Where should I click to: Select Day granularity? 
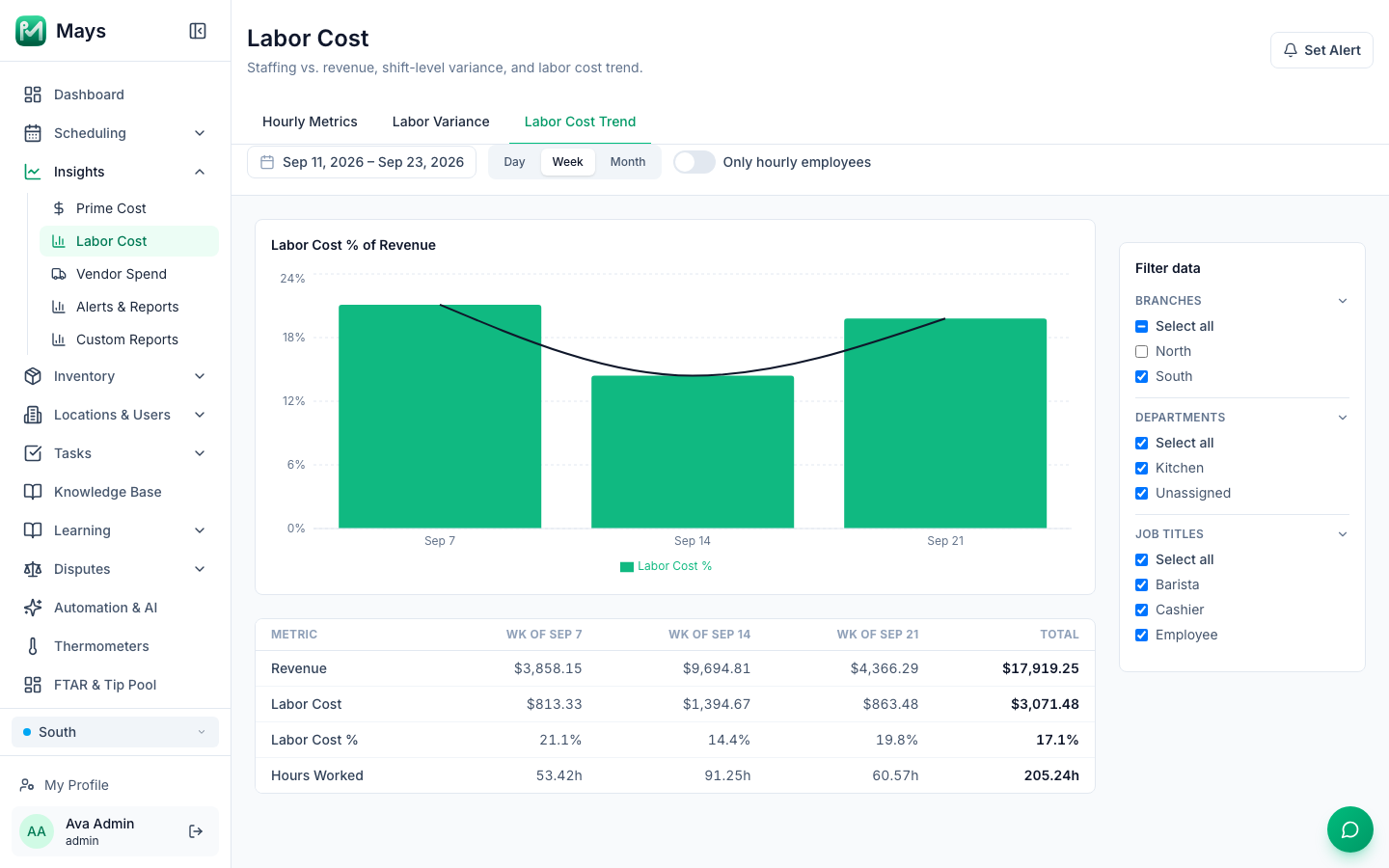click(x=514, y=162)
